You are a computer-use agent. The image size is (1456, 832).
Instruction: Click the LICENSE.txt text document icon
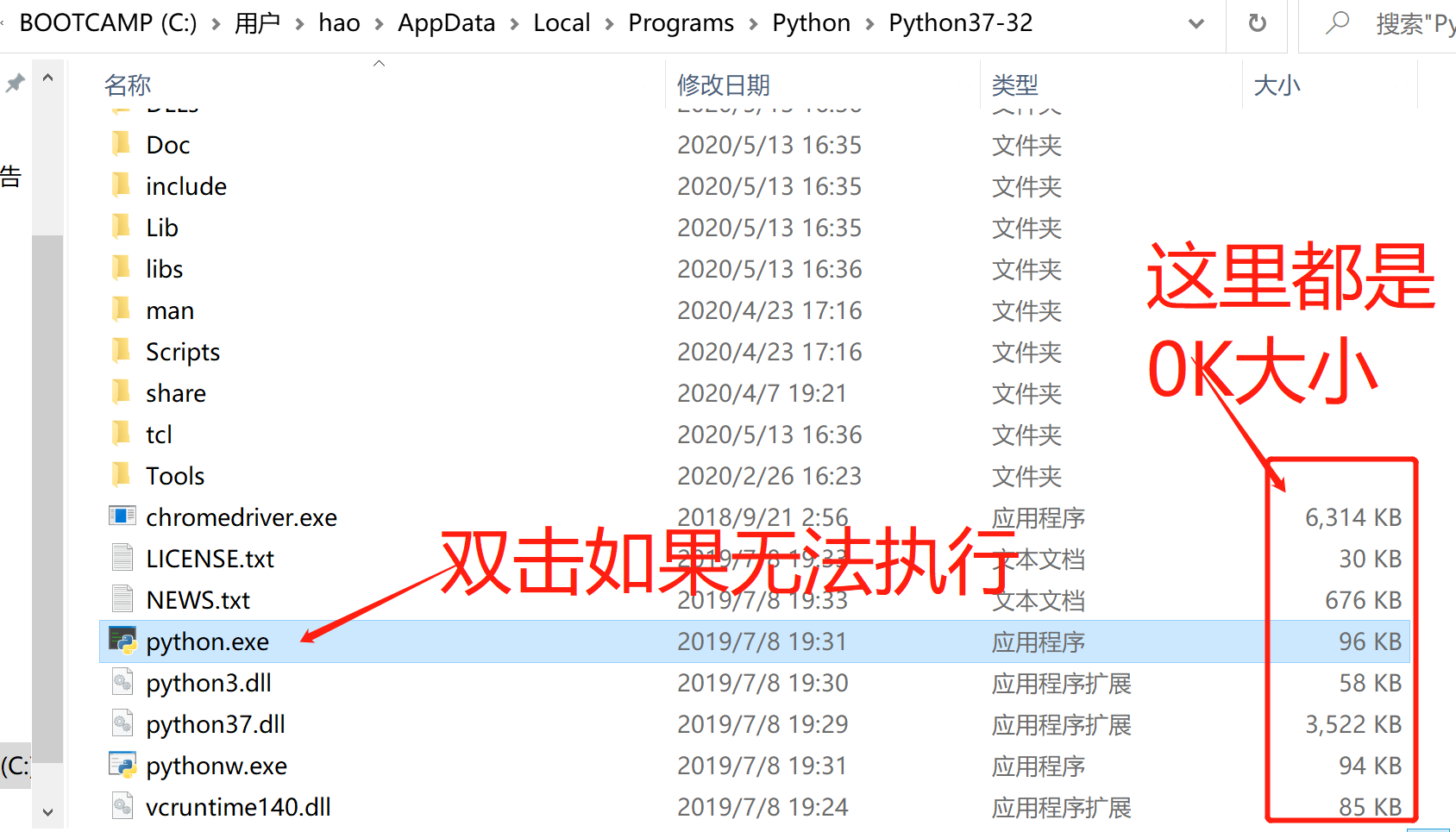click(x=121, y=557)
